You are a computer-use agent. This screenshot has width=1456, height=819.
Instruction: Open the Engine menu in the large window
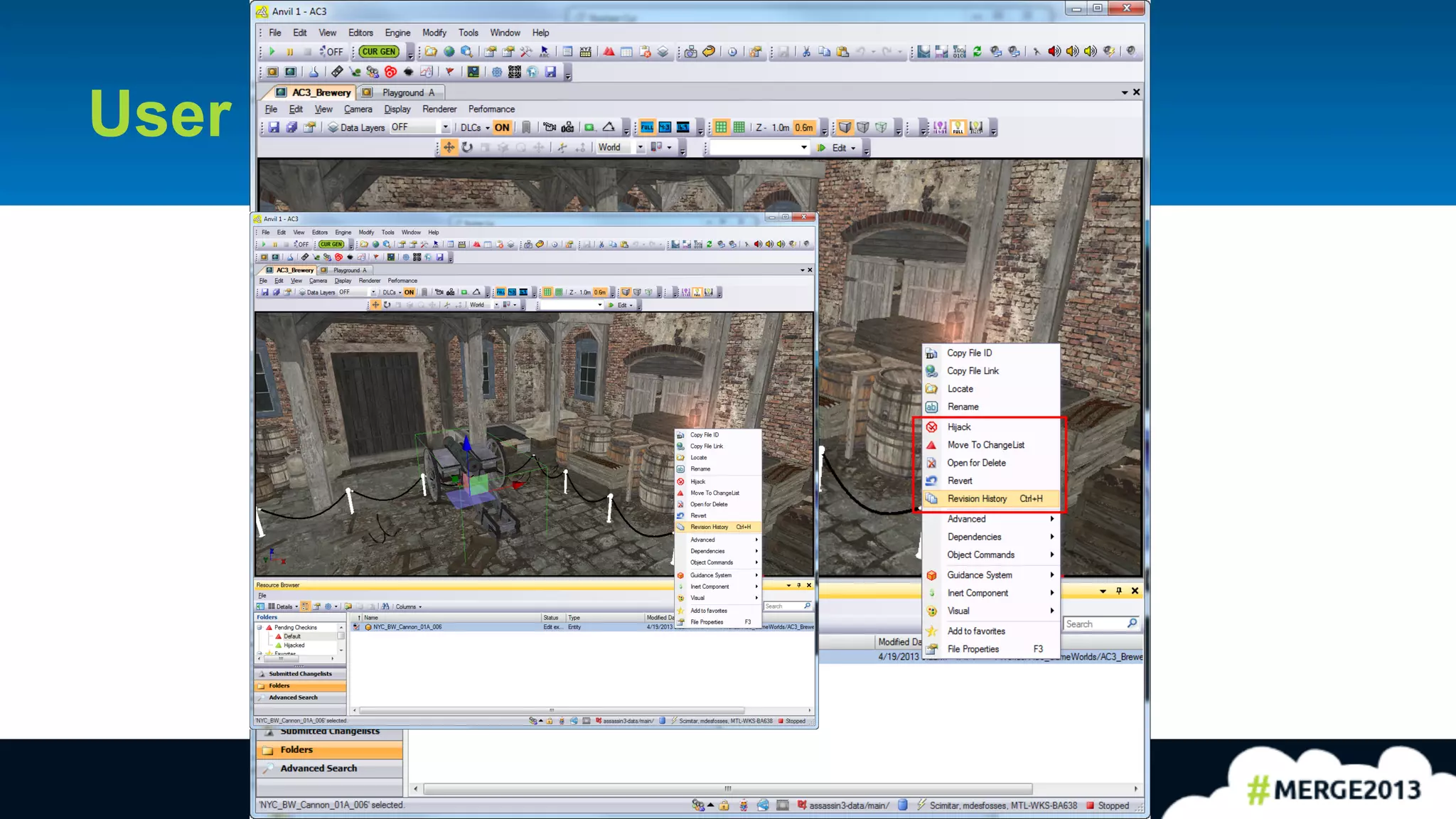(x=397, y=33)
